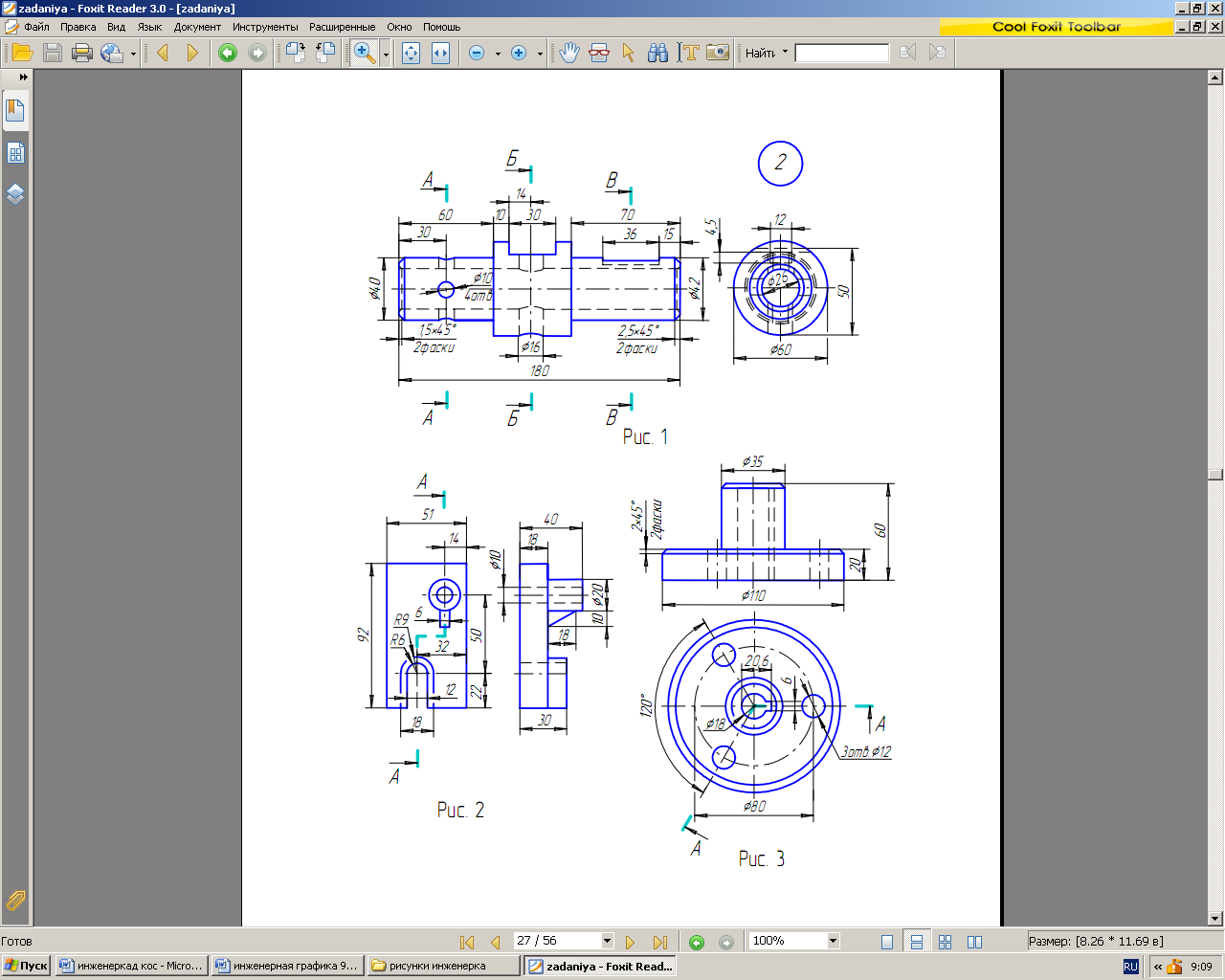Jump to first page in status bar
1225x980 pixels.
click(467, 942)
